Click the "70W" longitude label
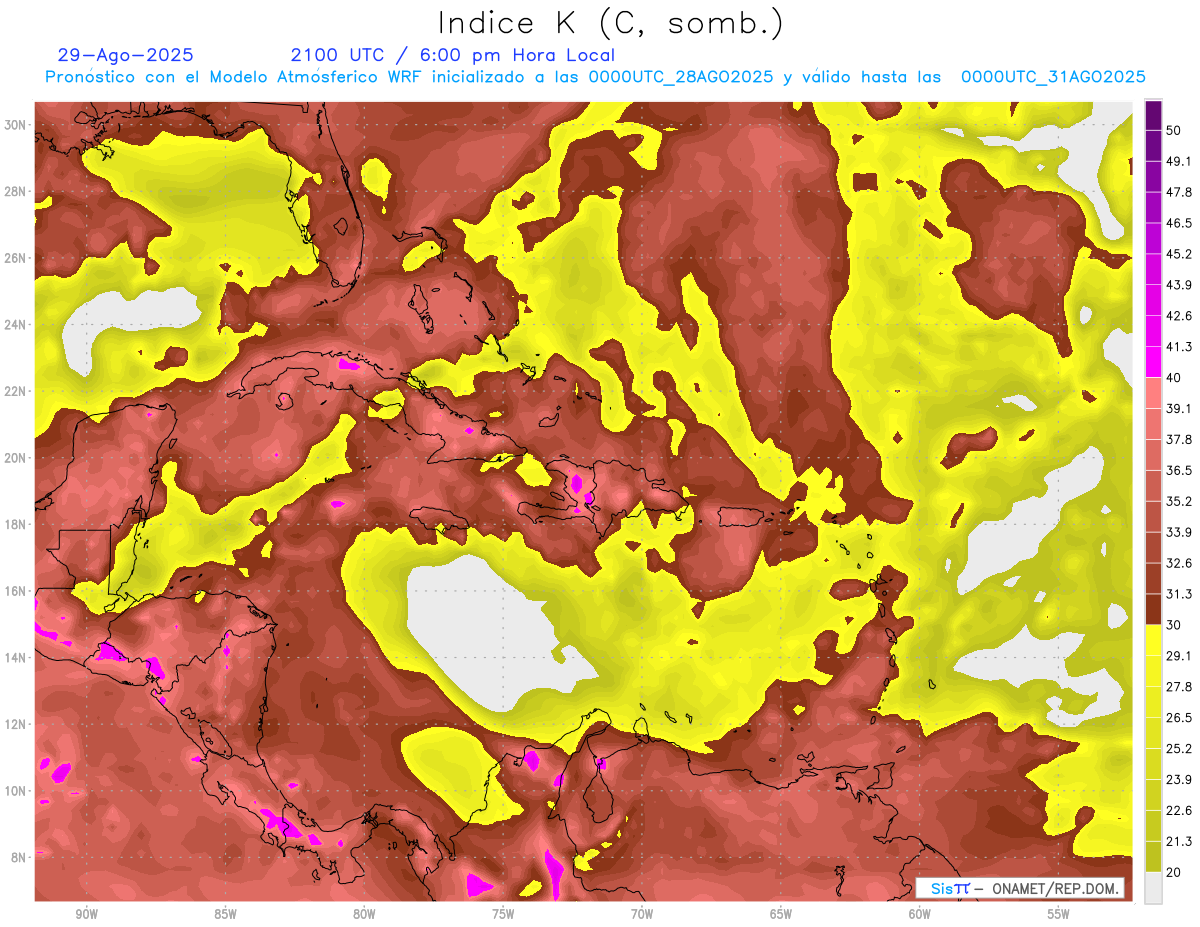Image resolution: width=1200 pixels, height=927 pixels. [x=642, y=914]
